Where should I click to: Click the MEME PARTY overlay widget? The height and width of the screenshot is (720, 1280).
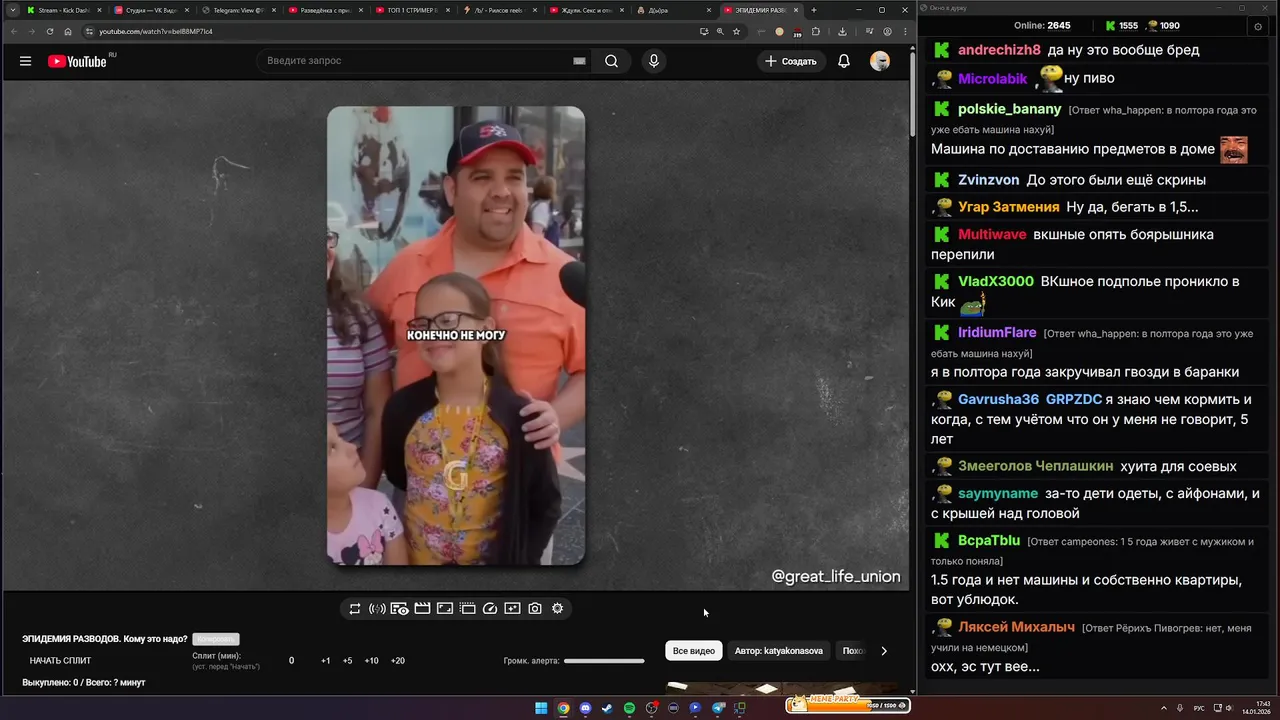(848, 703)
